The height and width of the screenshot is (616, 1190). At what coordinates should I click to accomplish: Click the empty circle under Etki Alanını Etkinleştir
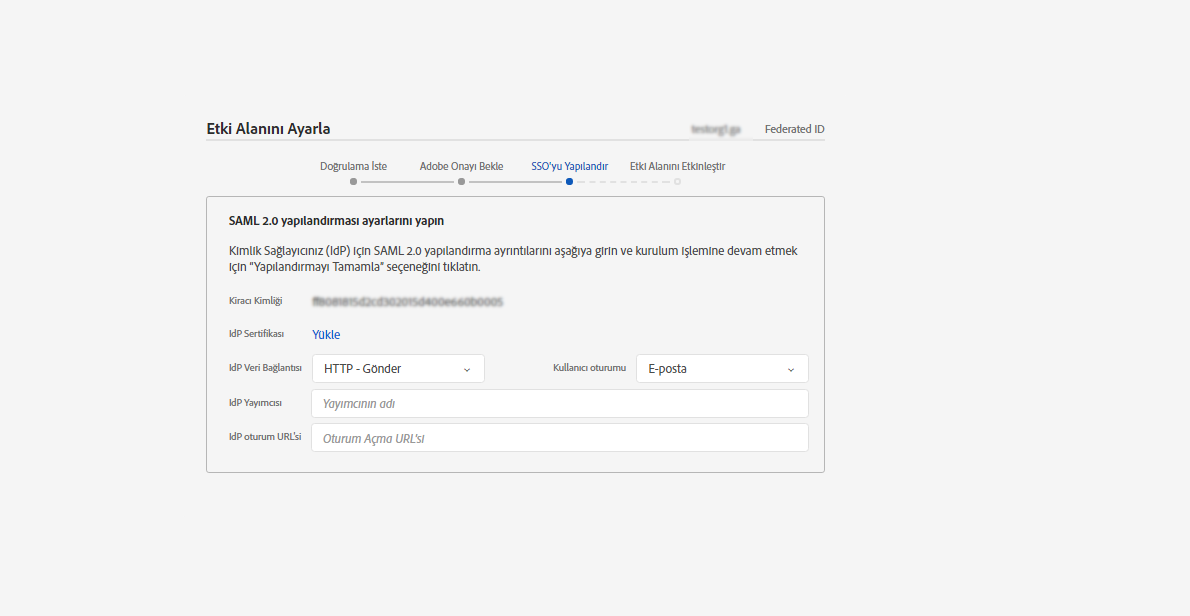[677, 182]
